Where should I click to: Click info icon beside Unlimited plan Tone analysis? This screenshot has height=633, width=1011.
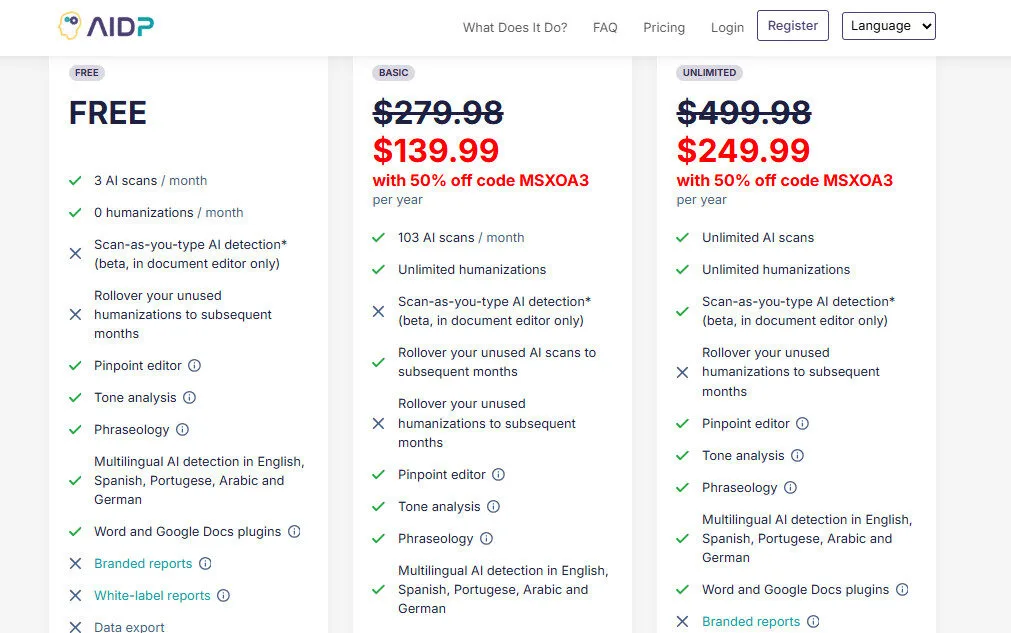point(798,456)
